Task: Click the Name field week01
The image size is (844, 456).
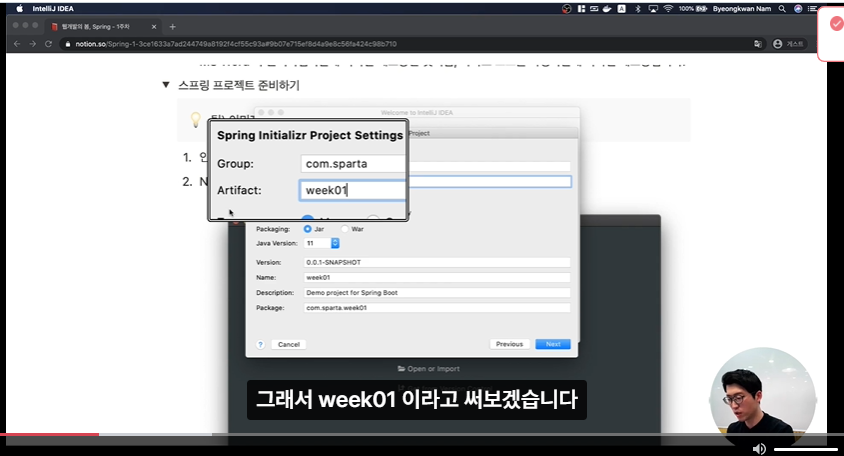Action: (x=437, y=277)
